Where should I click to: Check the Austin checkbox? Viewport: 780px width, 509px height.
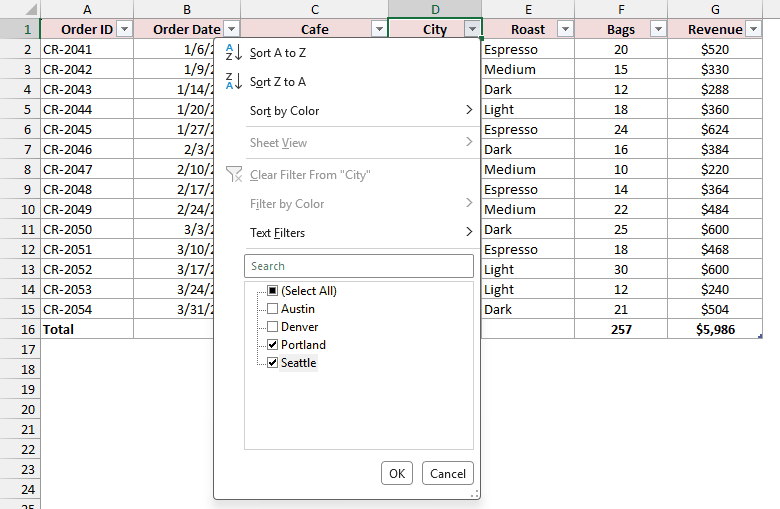(x=273, y=308)
